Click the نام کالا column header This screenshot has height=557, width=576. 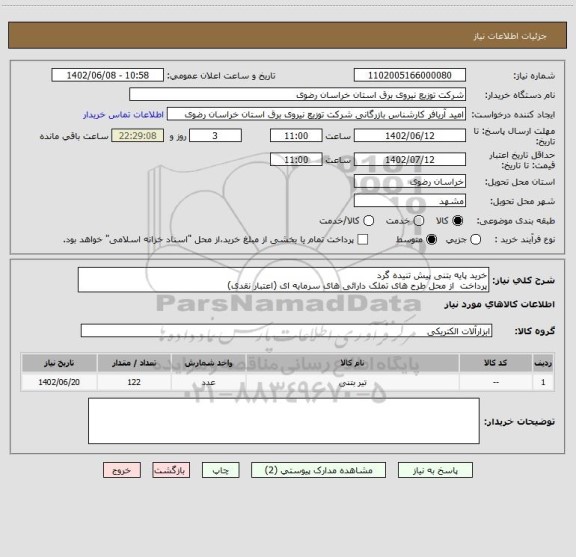(x=353, y=363)
